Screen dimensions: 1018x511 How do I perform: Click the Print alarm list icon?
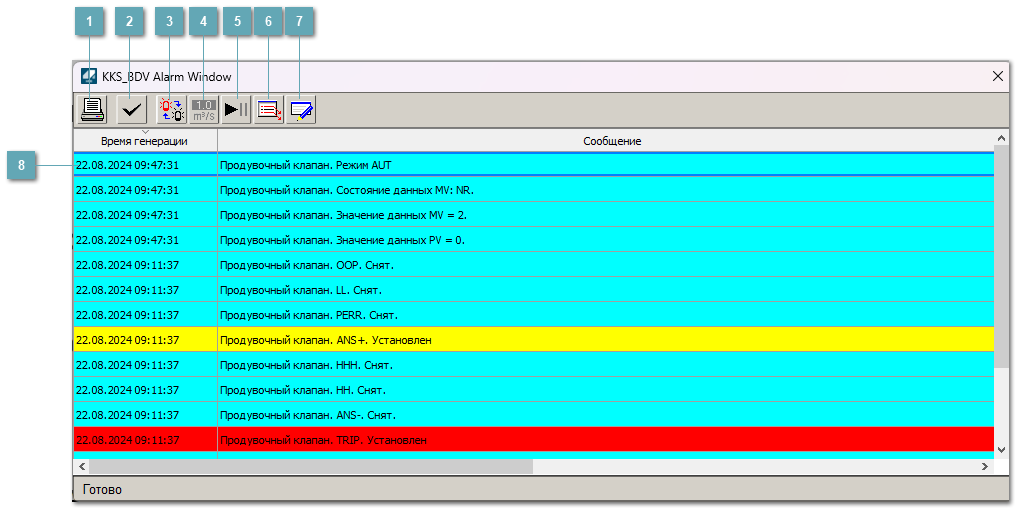pyautogui.click(x=93, y=110)
